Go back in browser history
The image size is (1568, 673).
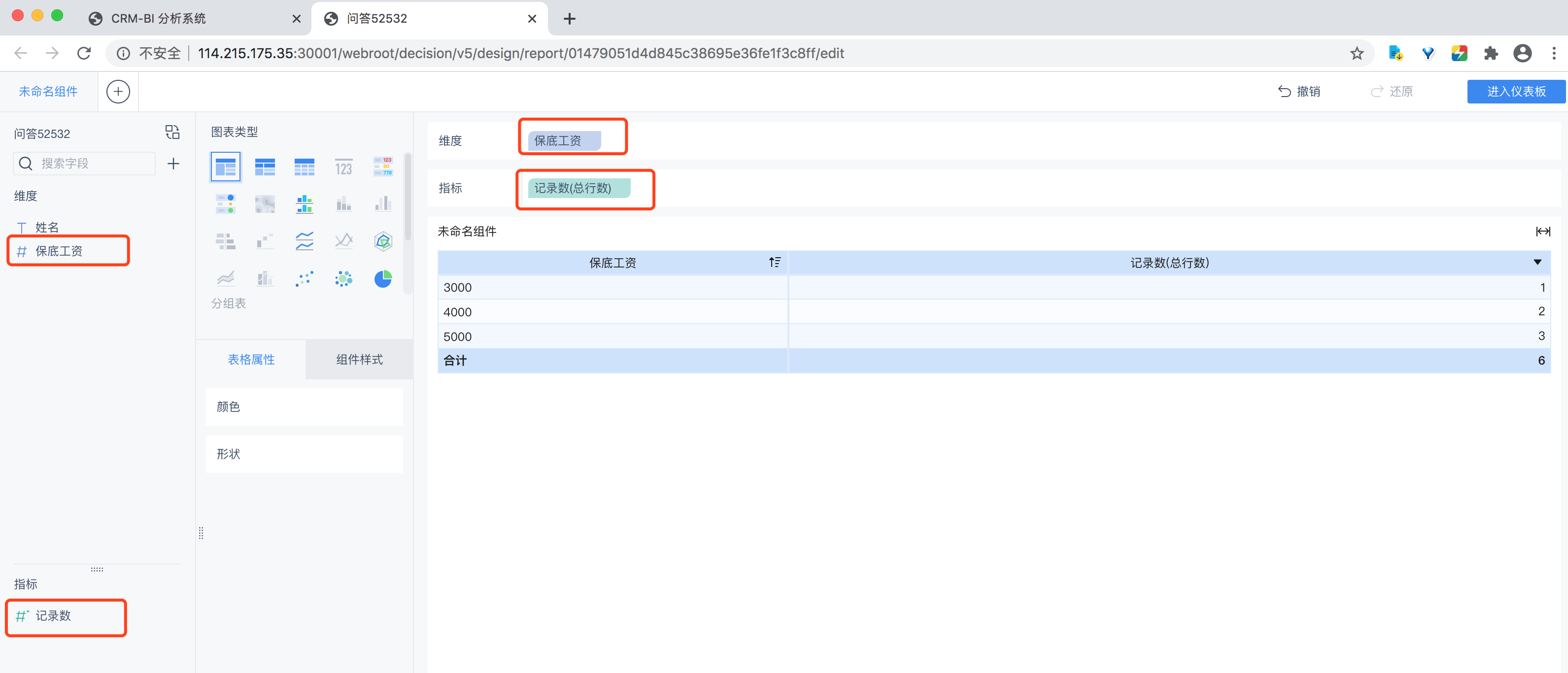[x=21, y=54]
